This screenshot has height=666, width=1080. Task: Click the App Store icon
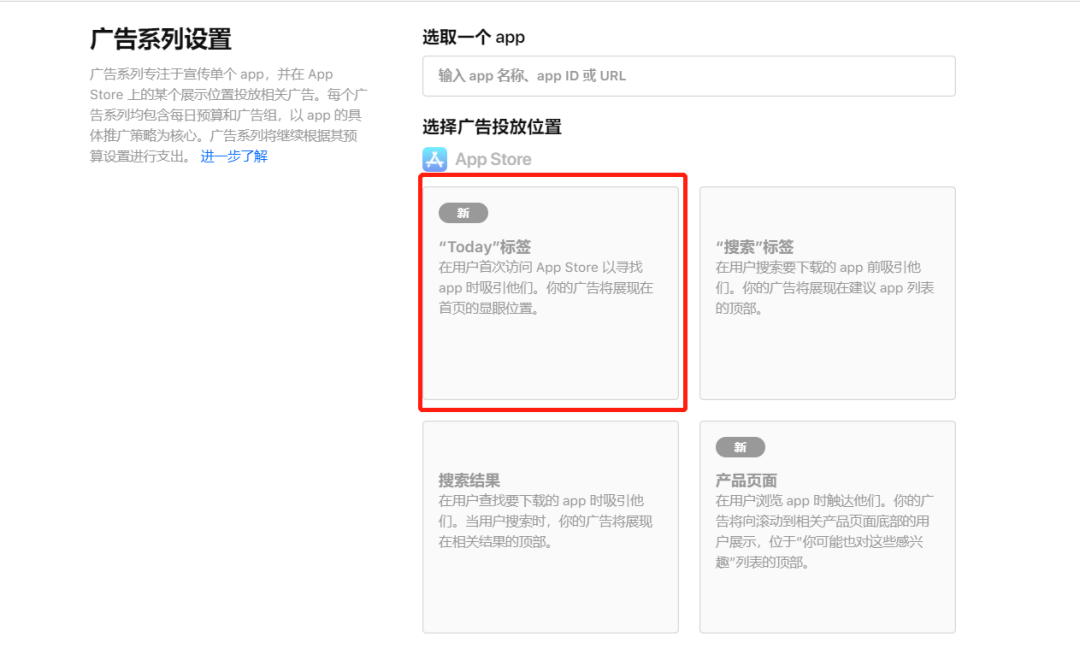tap(435, 159)
